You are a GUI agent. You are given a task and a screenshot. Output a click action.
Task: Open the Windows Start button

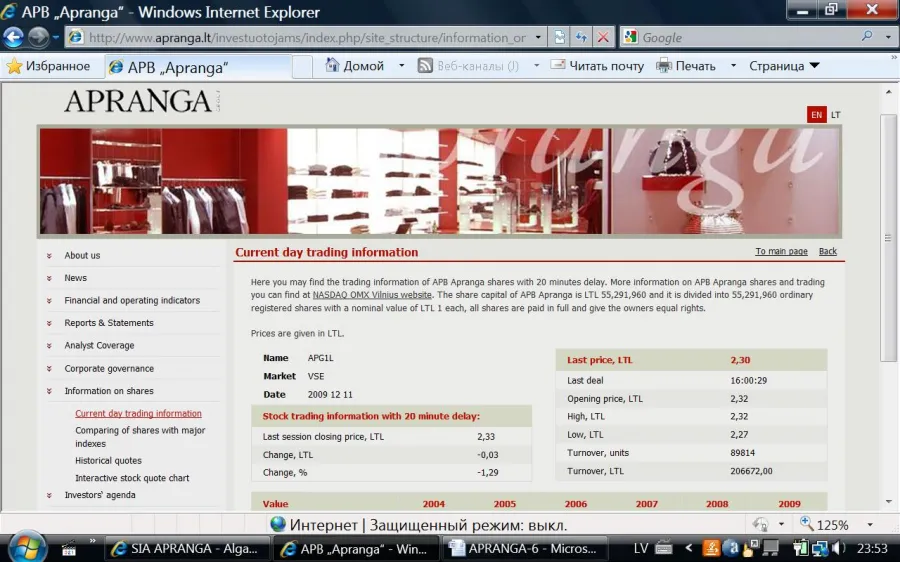point(25,549)
